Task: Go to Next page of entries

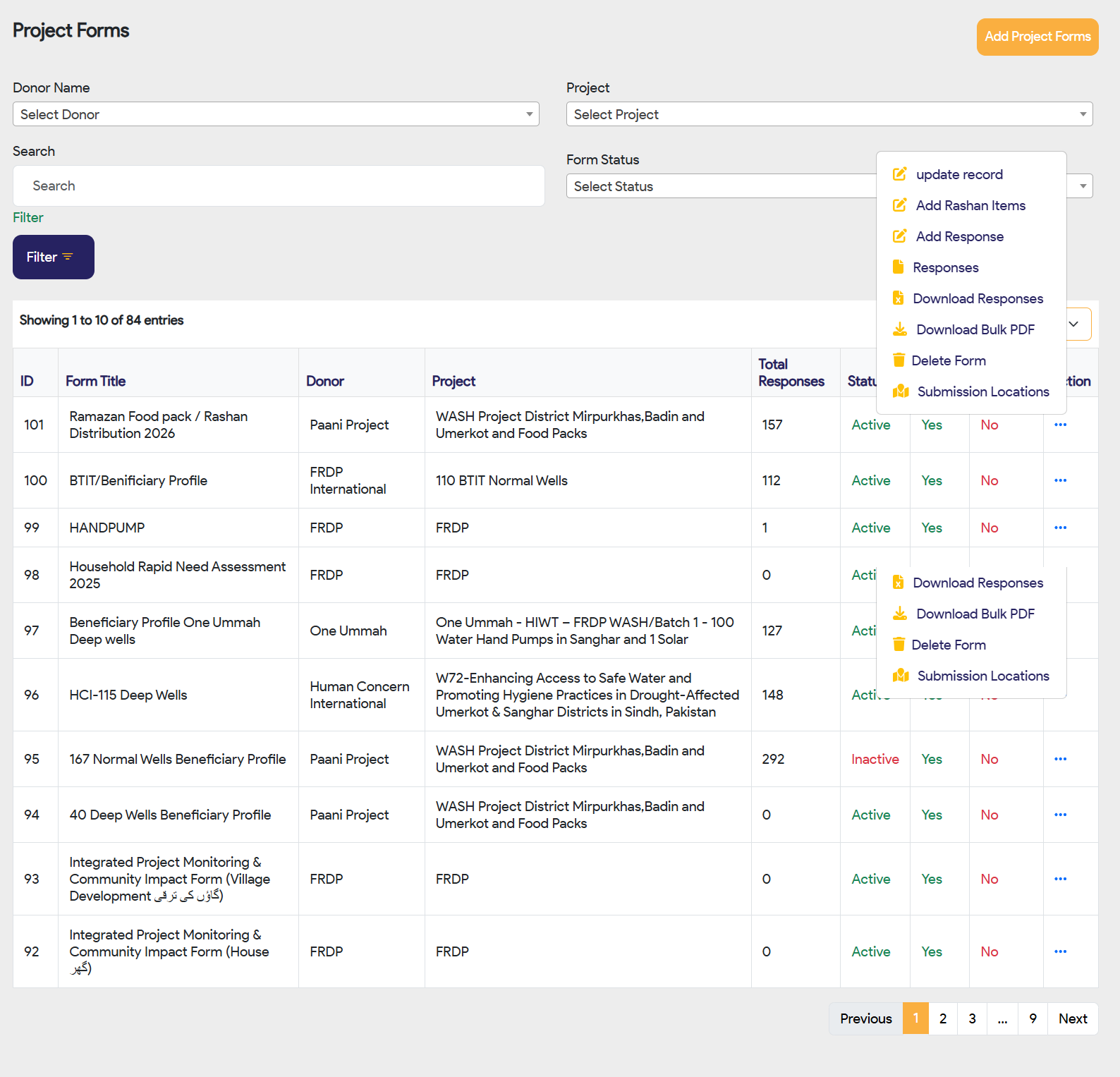Action: point(1072,1018)
